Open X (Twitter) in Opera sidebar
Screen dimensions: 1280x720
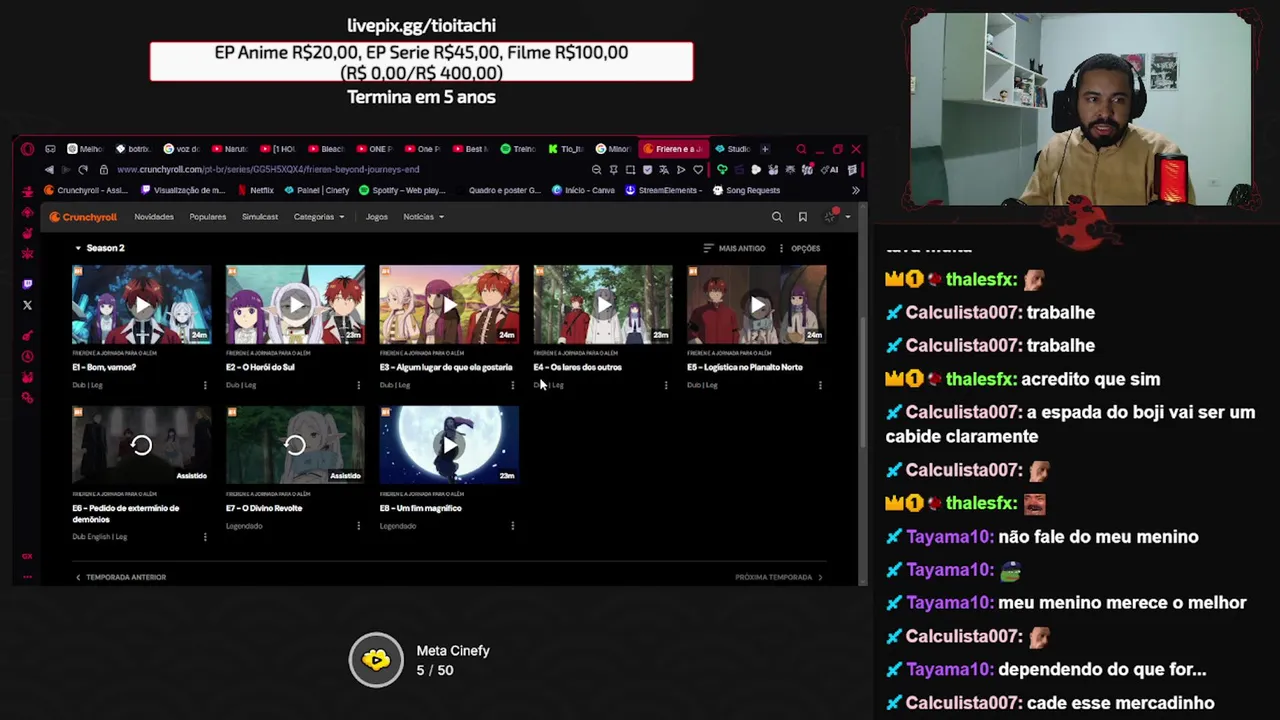pyautogui.click(x=27, y=305)
